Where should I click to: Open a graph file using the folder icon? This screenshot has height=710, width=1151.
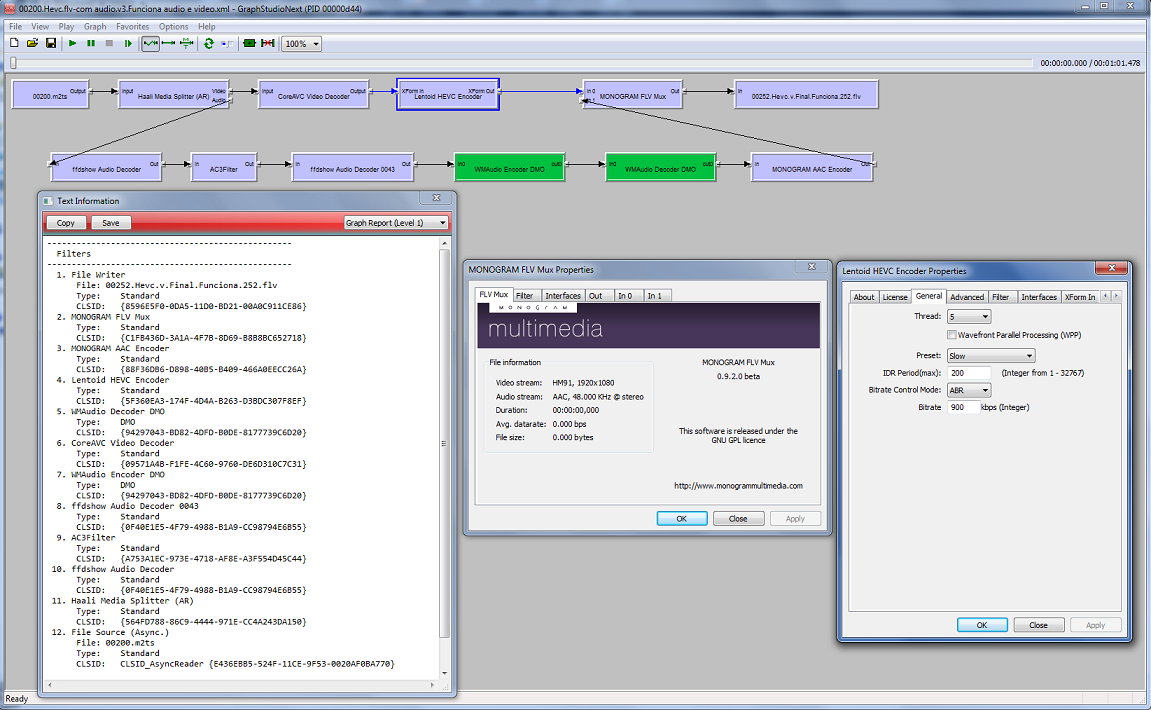[32, 43]
